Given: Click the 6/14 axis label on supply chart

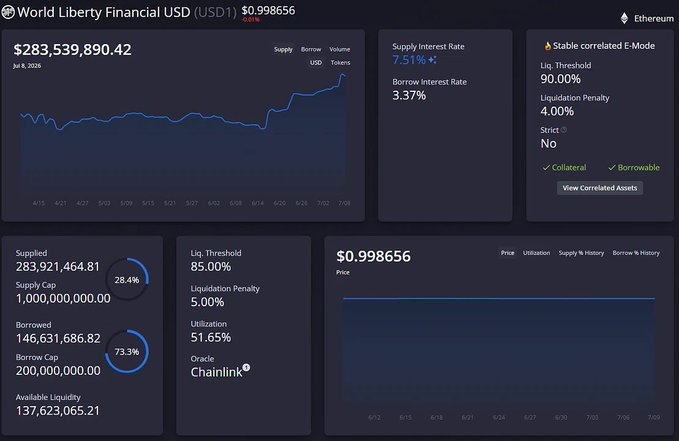Looking at the screenshot, I should point(258,203).
